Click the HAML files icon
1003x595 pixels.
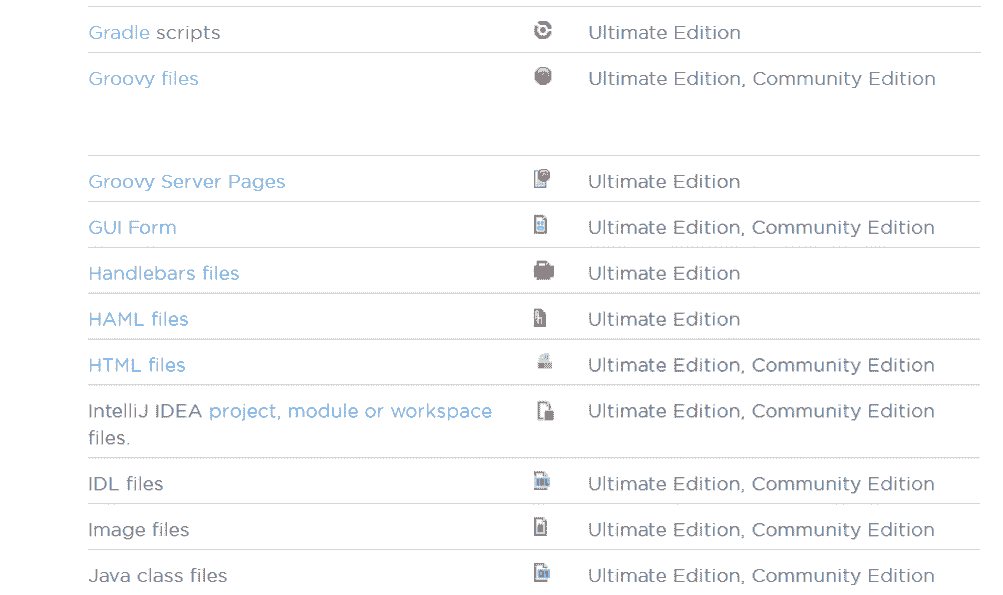click(x=541, y=318)
